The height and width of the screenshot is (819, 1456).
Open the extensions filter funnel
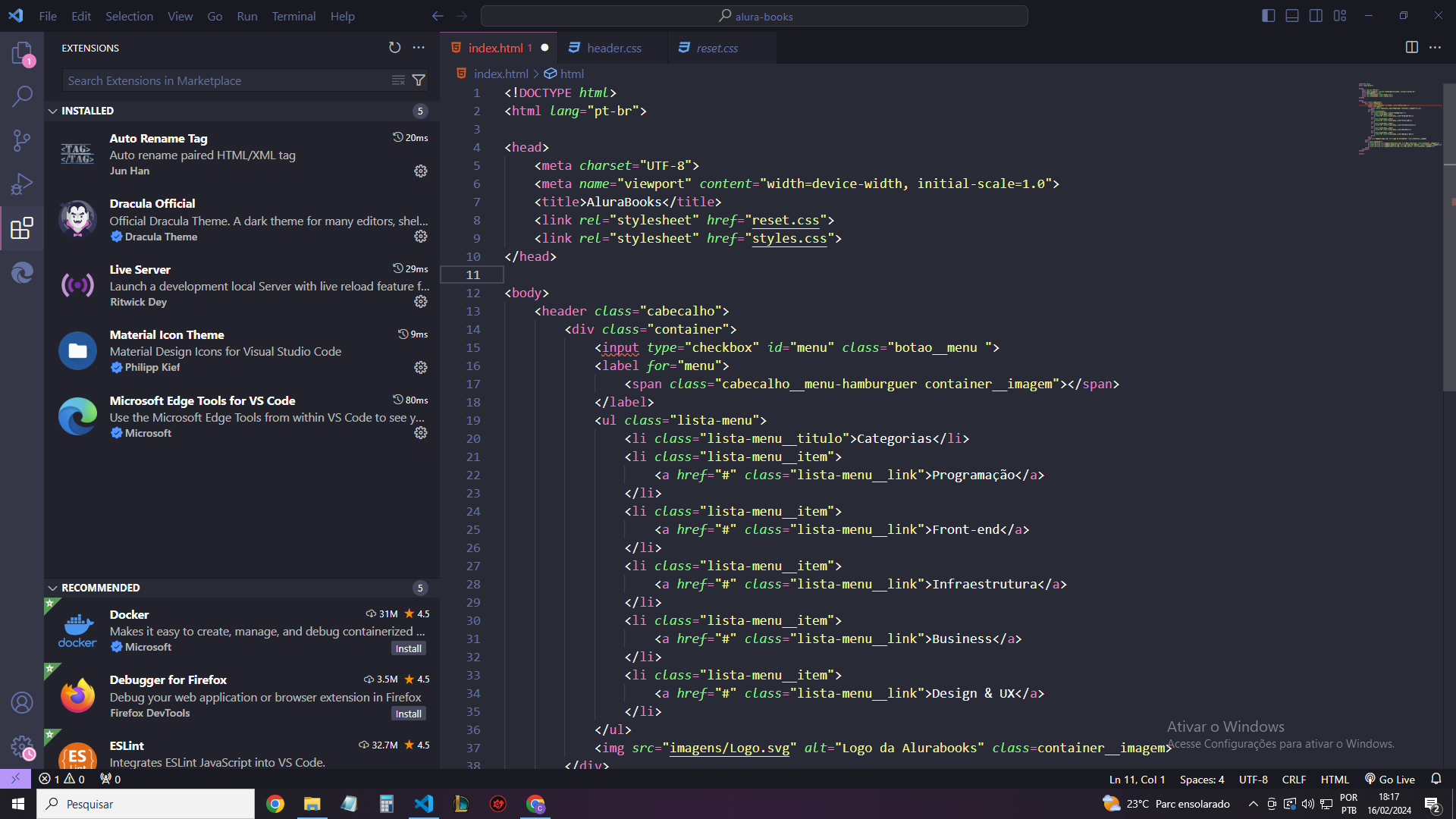[x=419, y=80]
